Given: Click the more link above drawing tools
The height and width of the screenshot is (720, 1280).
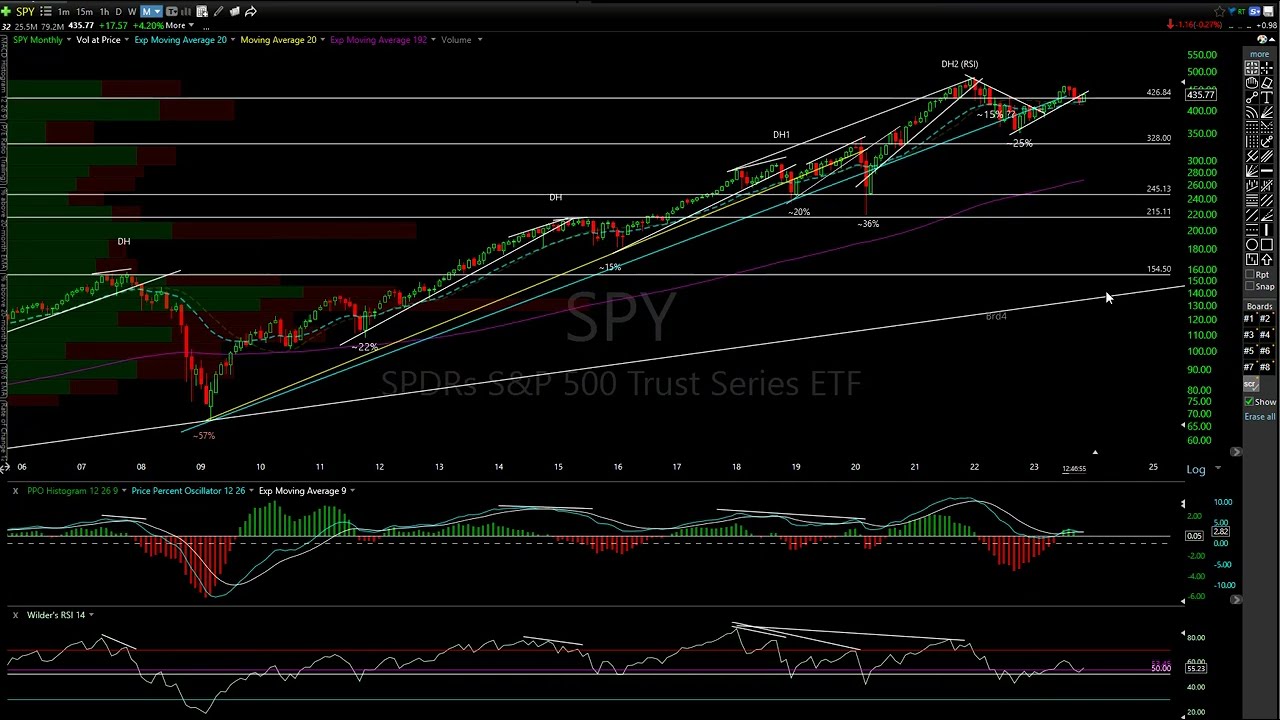Looking at the screenshot, I should point(1259,54).
